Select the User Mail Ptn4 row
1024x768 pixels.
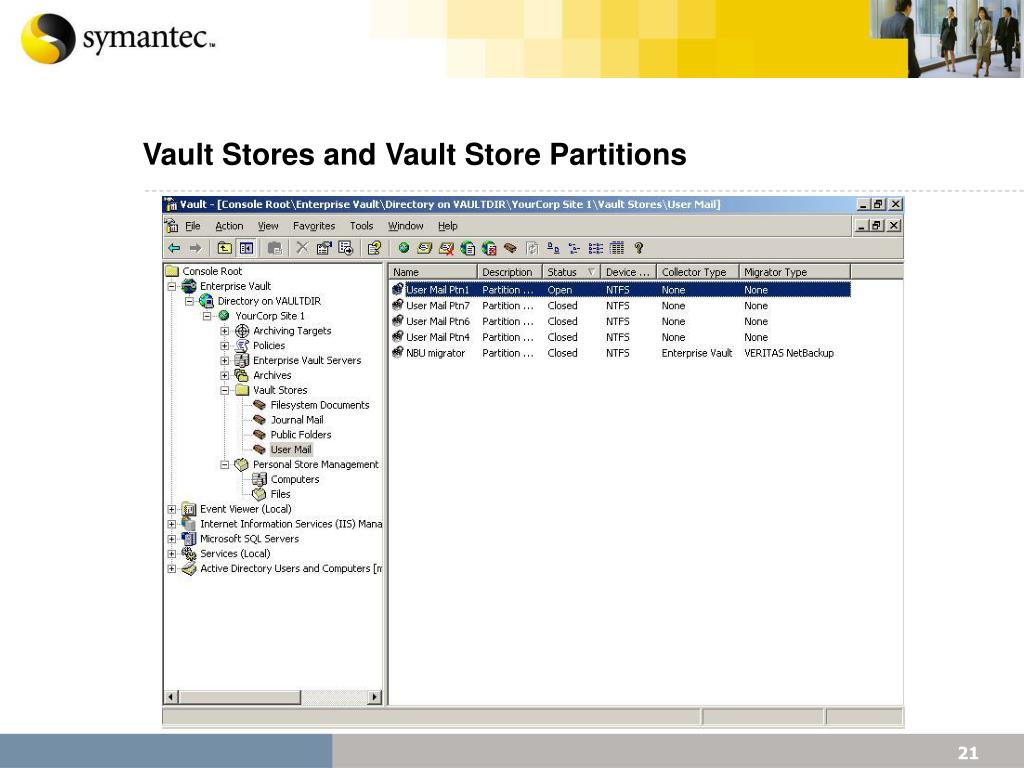click(x=620, y=337)
